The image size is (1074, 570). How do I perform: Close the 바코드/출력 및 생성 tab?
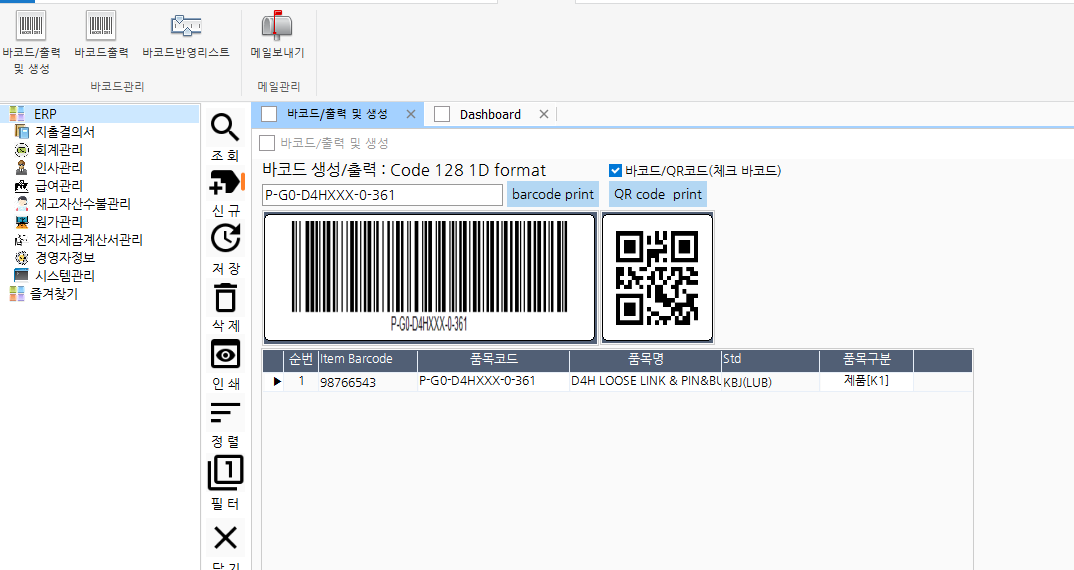tap(411, 114)
